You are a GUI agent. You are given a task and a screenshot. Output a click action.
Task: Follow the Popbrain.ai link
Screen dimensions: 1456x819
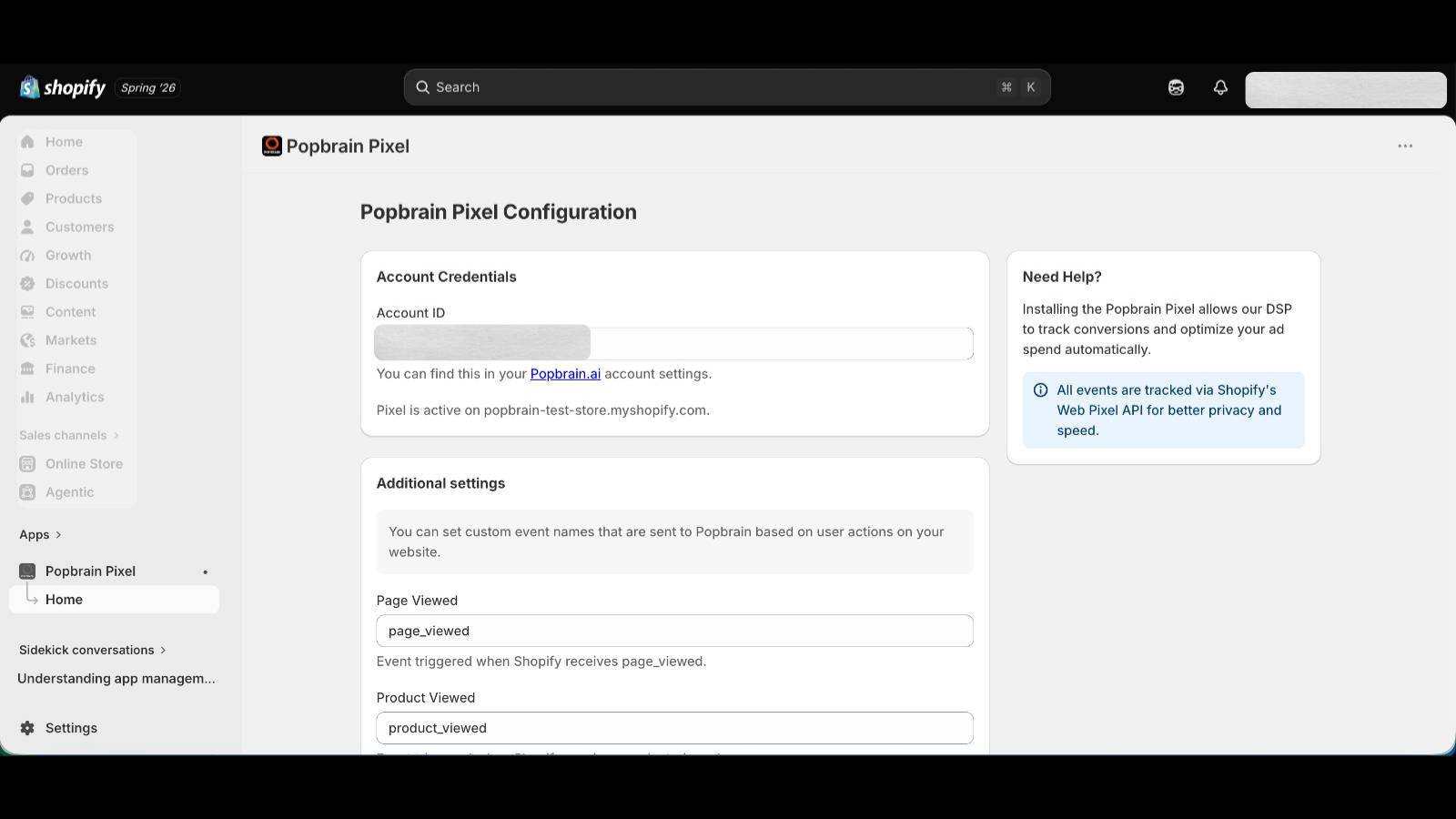(x=565, y=374)
